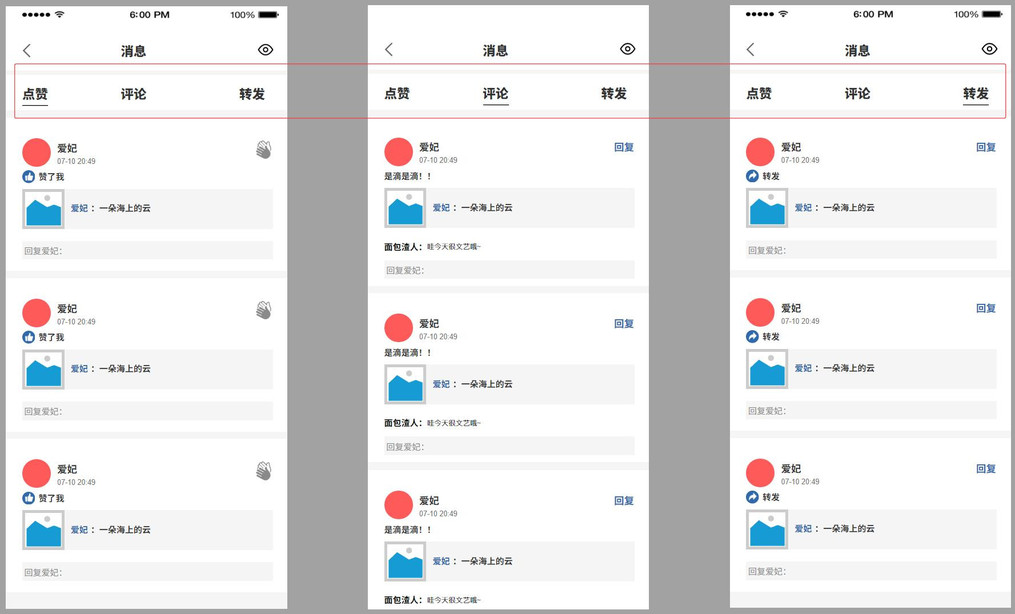Switch to 转发 tab on middle phone screen
The height and width of the screenshot is (614, 1015).
point(614,94)
